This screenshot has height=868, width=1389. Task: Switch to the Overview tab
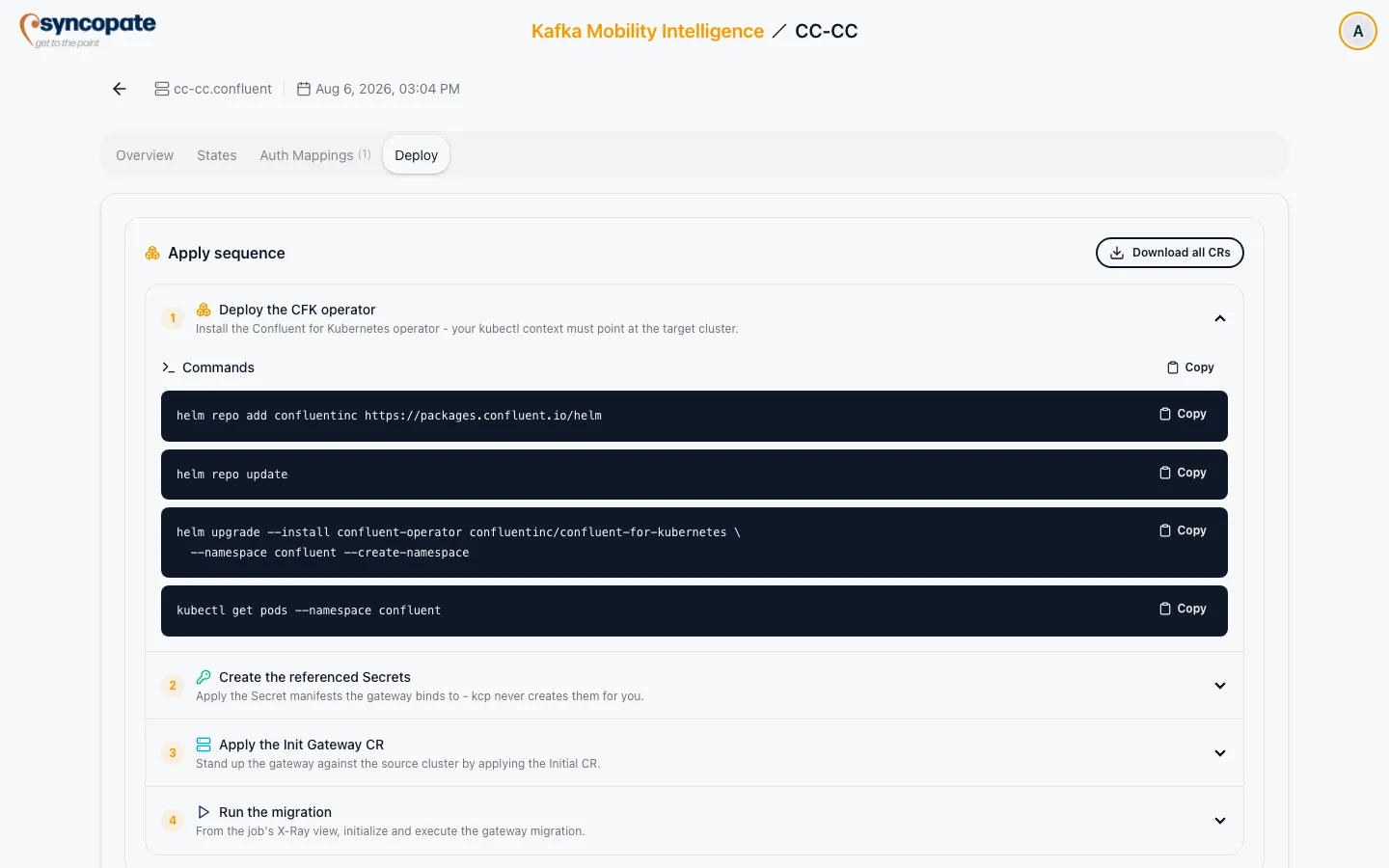click(x=145, y=155)
